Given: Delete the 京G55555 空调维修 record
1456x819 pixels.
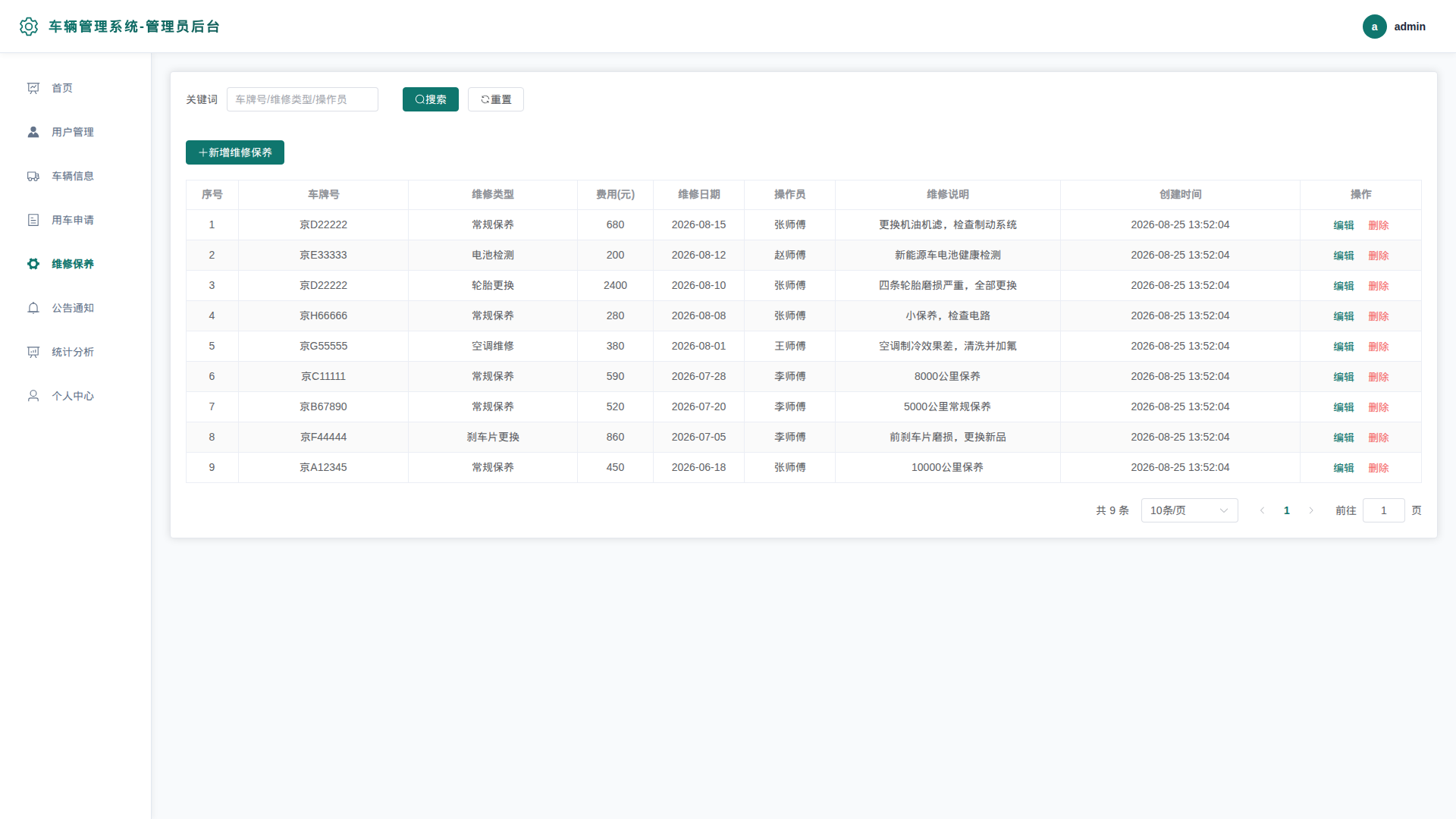Looking at the screenshot, I should point(1379,347).
